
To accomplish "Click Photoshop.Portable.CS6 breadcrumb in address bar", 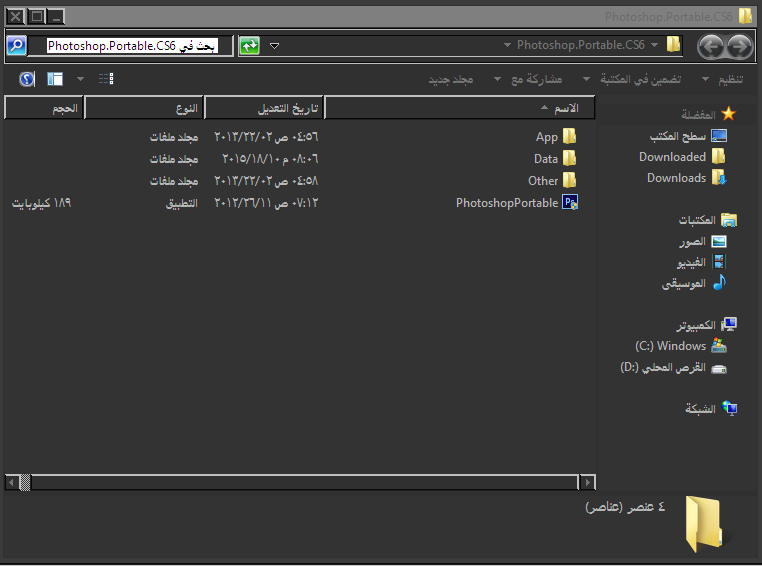I will click(x=580, y=45).
